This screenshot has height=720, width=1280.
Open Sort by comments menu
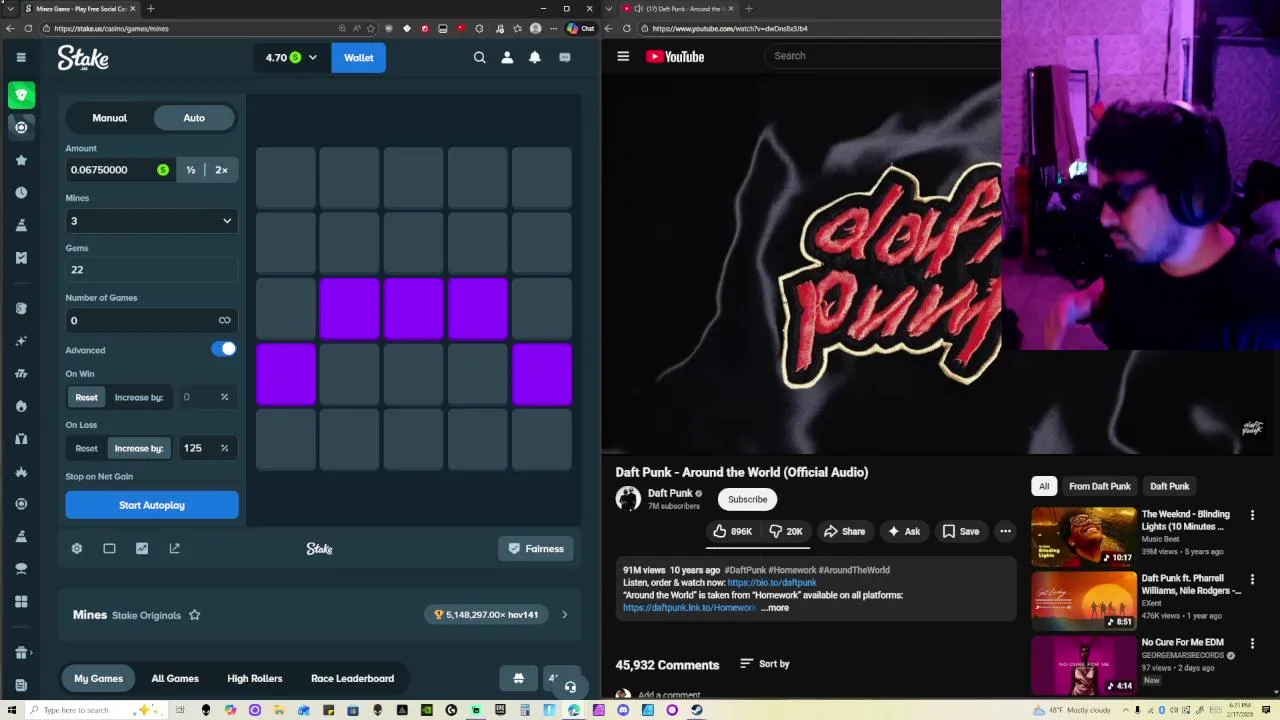click(x=765, y=663)
